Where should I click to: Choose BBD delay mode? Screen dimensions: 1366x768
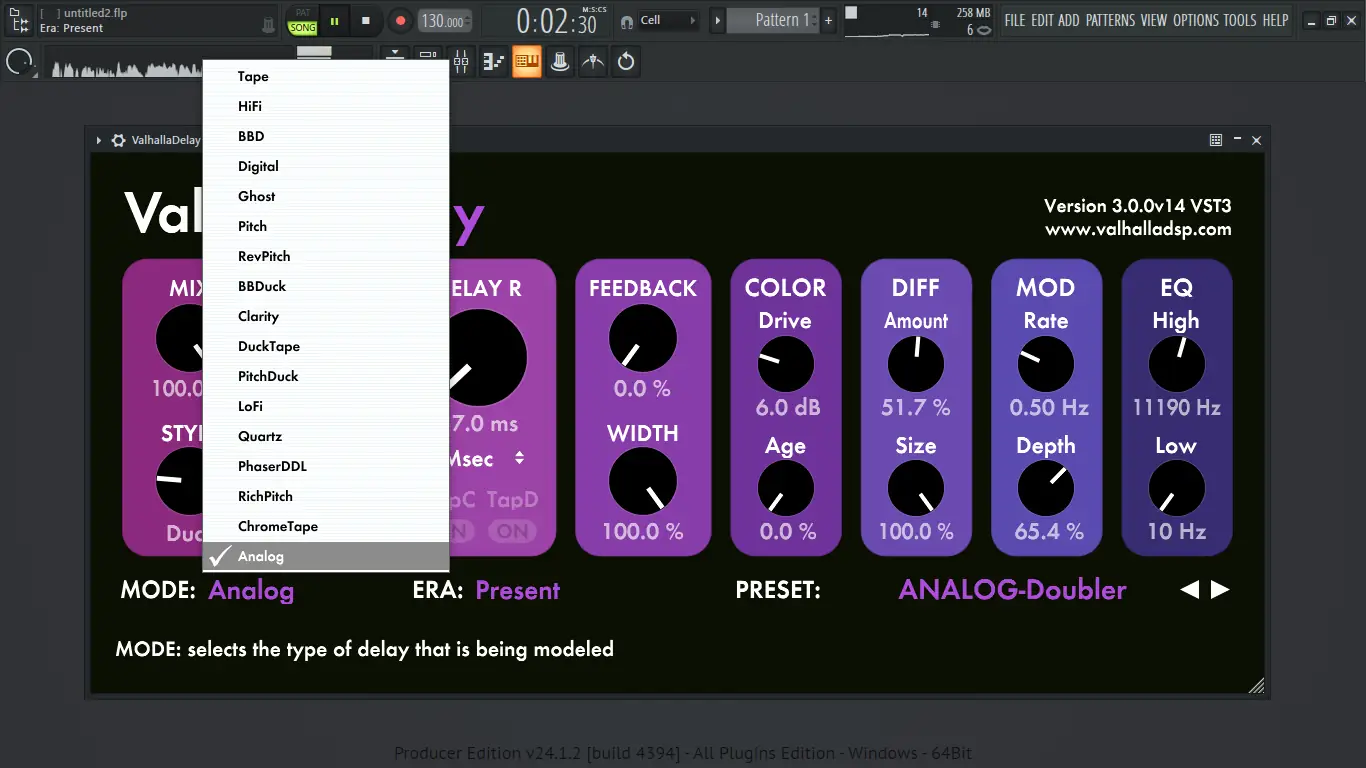click(326, 136)
